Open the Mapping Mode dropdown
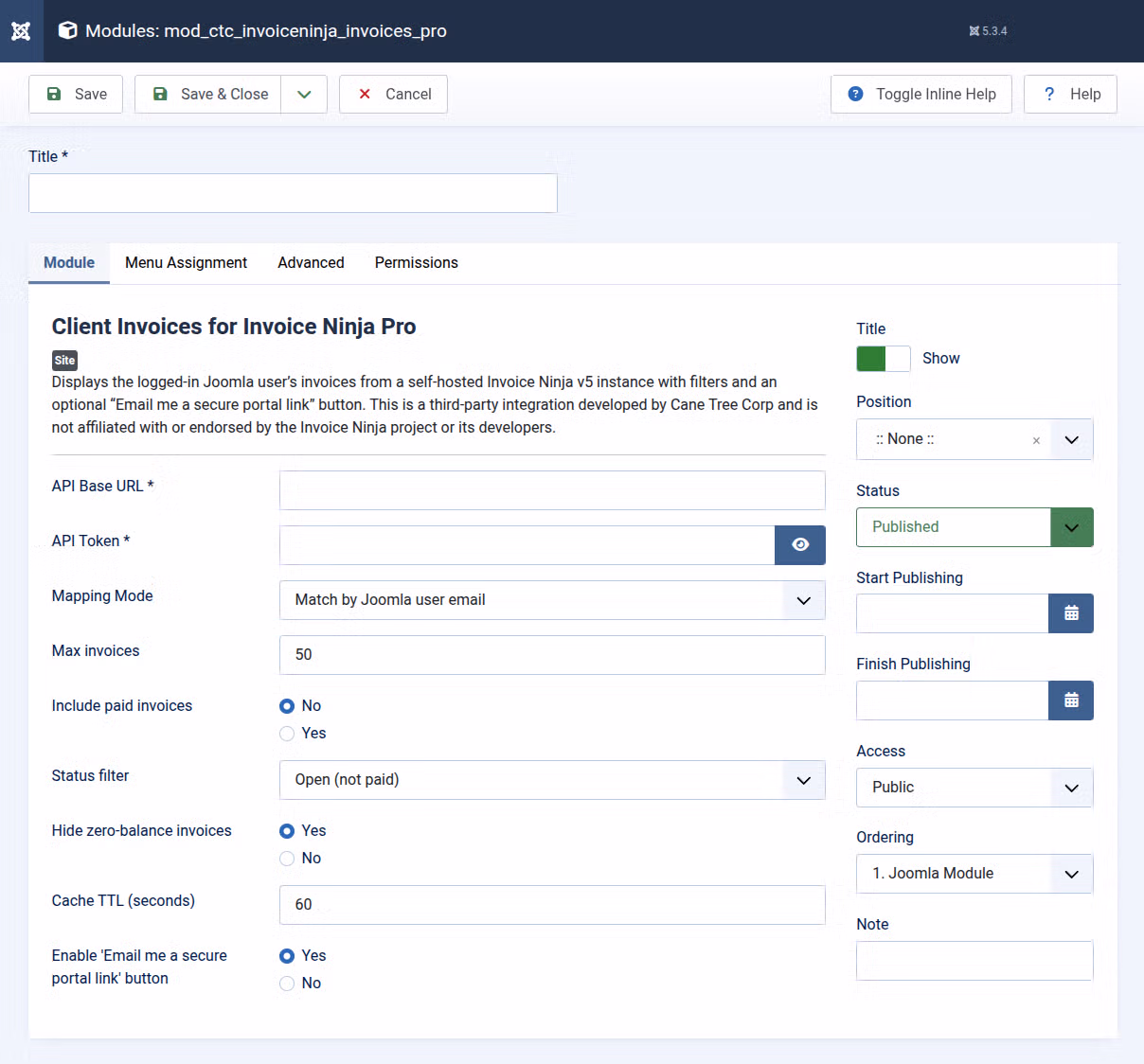 click(552, 600)
